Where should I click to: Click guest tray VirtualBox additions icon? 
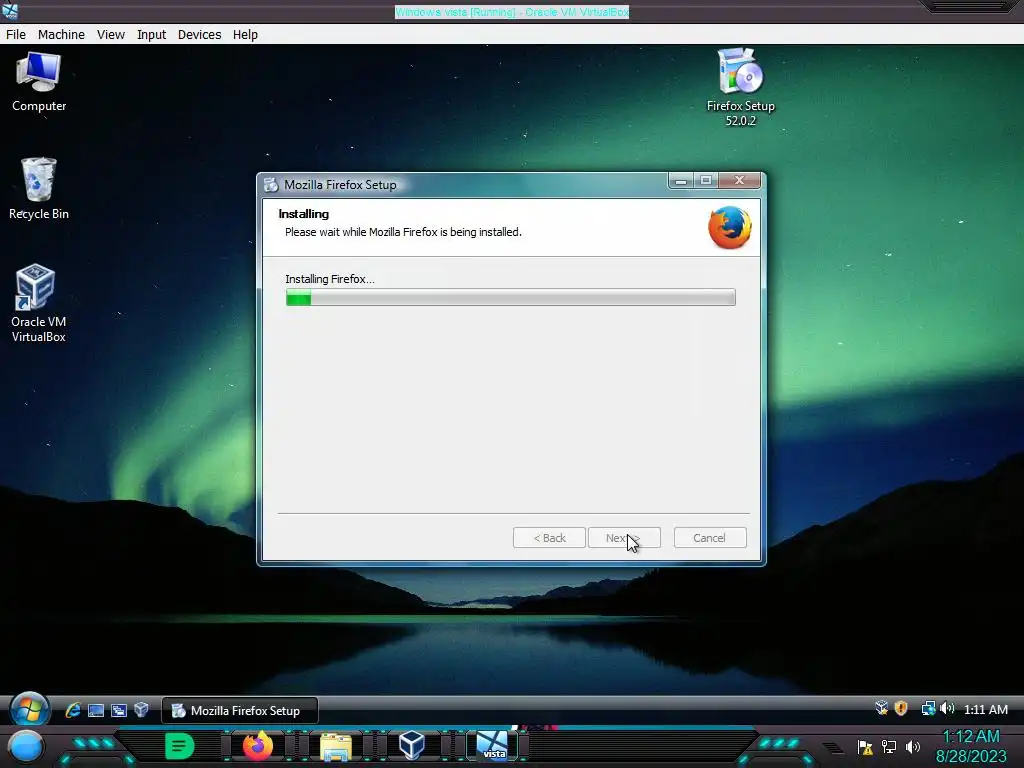[882, 708]
